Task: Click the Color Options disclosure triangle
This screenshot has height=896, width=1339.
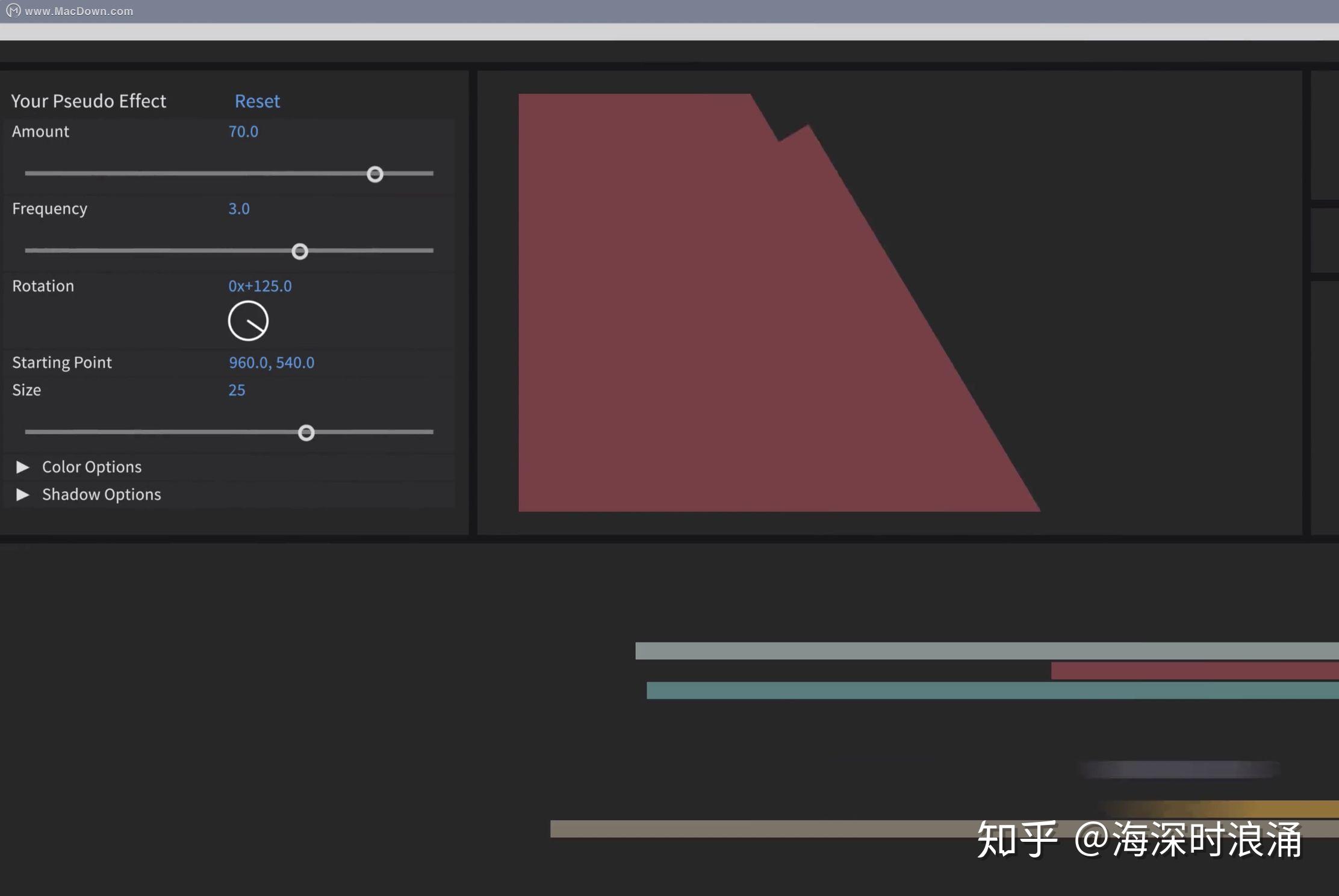Action: point(23,467)
